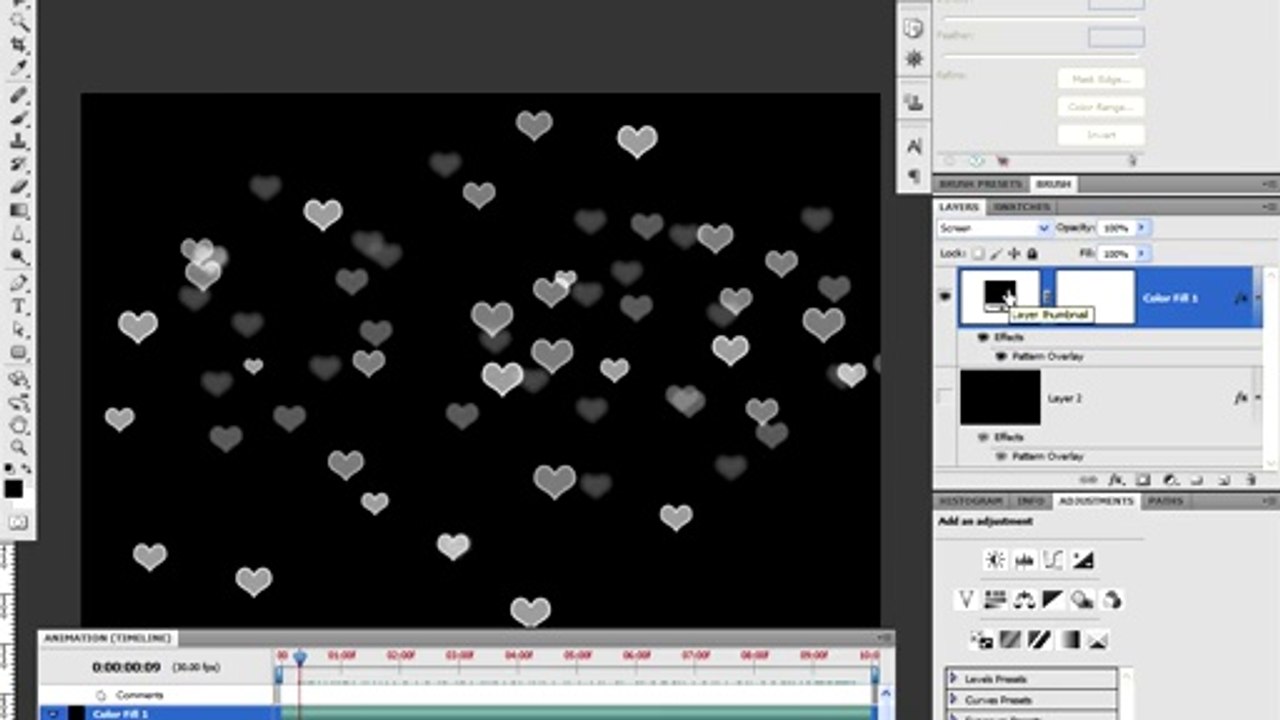Screen dimensions: 1280x720
Task: Select the Dodge tool
Action: coord(19,257)
